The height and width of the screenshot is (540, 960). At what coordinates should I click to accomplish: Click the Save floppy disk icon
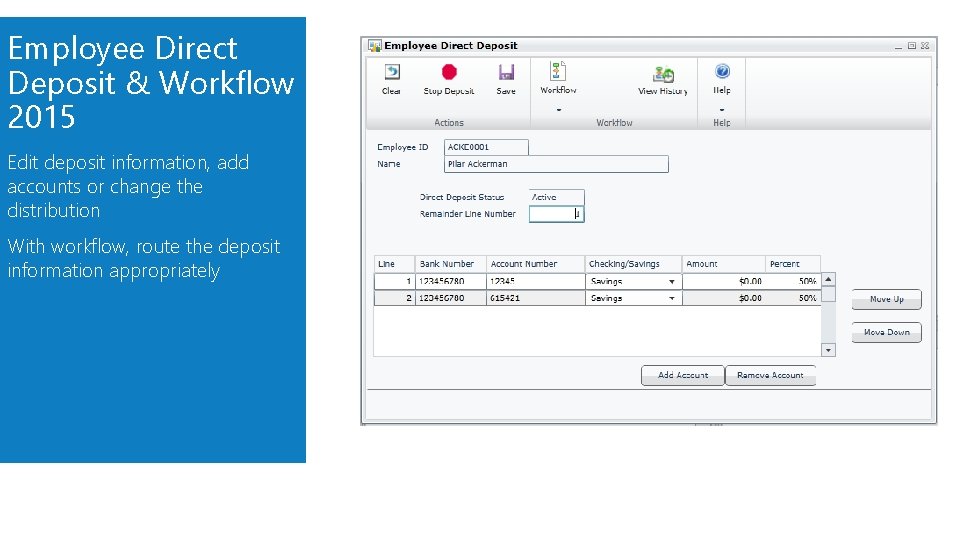pos(506,72)
